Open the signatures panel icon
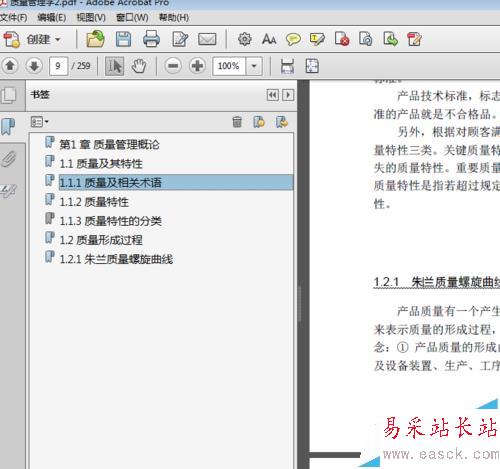500x469 pixels. coord(9,190)
